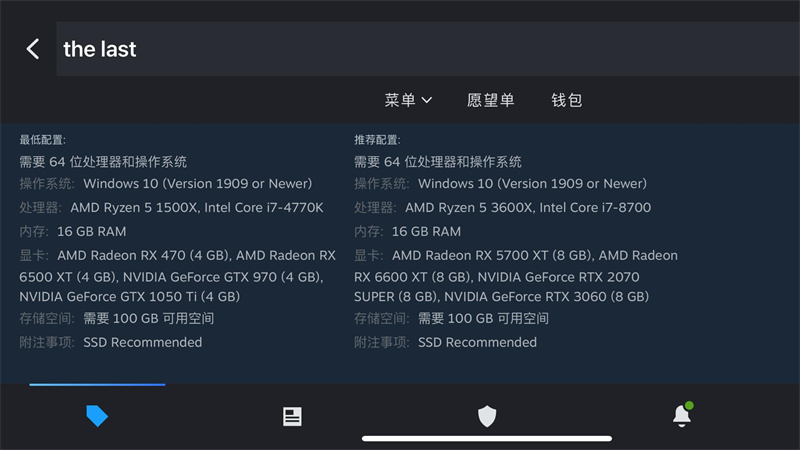This screenshot has height=450, width=800.
Task: Click 'AMD Ryzen 5 3600X, Intel Core i7-8700'
Action: click(528, 208)
